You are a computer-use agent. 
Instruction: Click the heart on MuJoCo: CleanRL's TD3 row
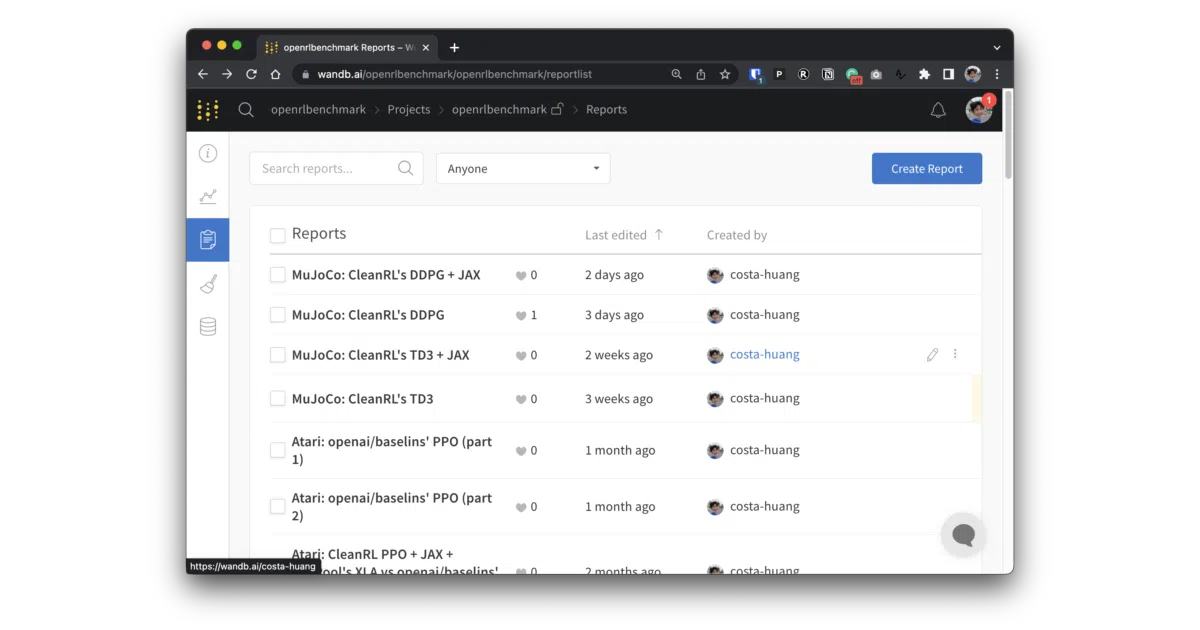pos(521,399)
